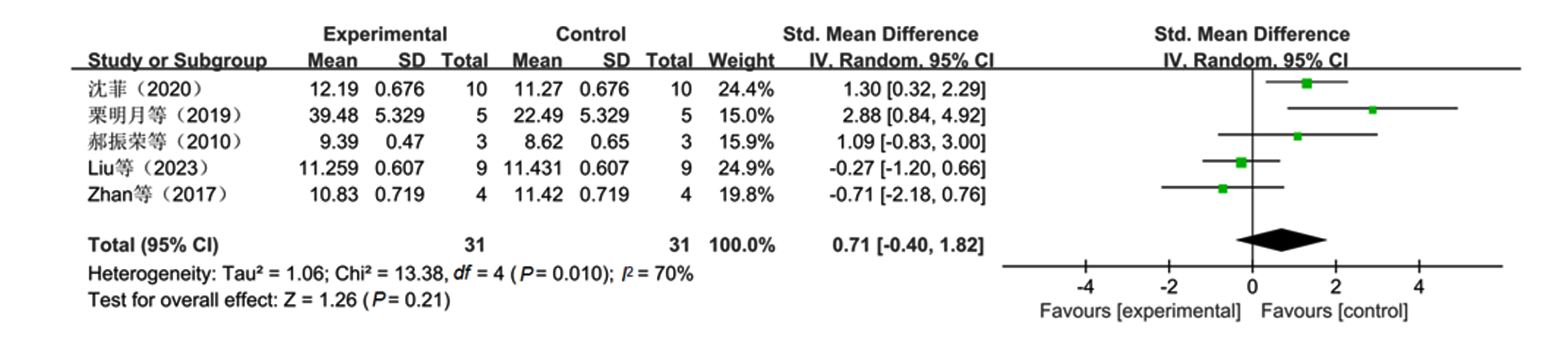1568x344 pixels.
Task: Click the Favours [control] axis label
Action: click(x=1334, y=311)
